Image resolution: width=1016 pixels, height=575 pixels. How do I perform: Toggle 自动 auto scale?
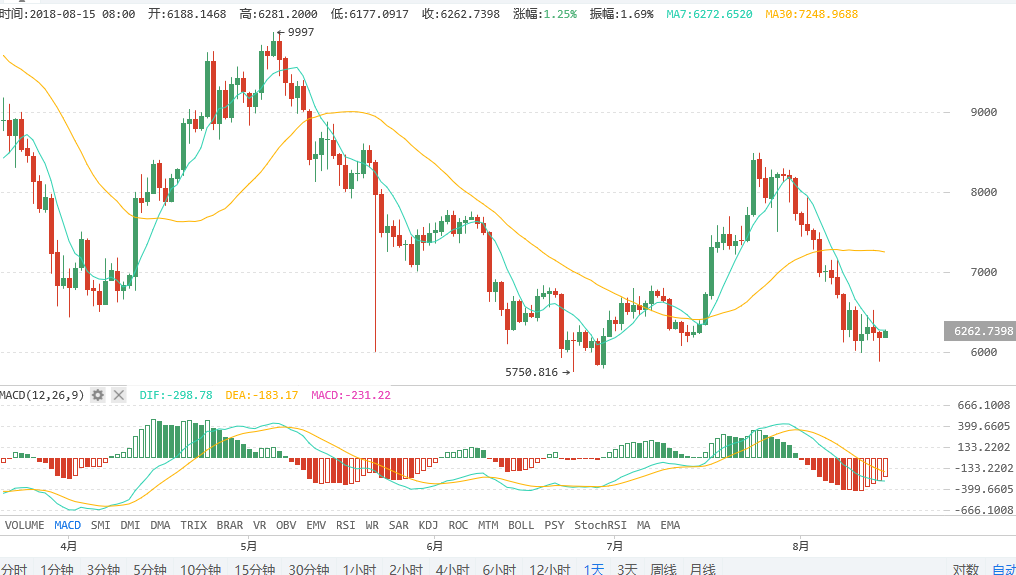[x=1003, y=569]
